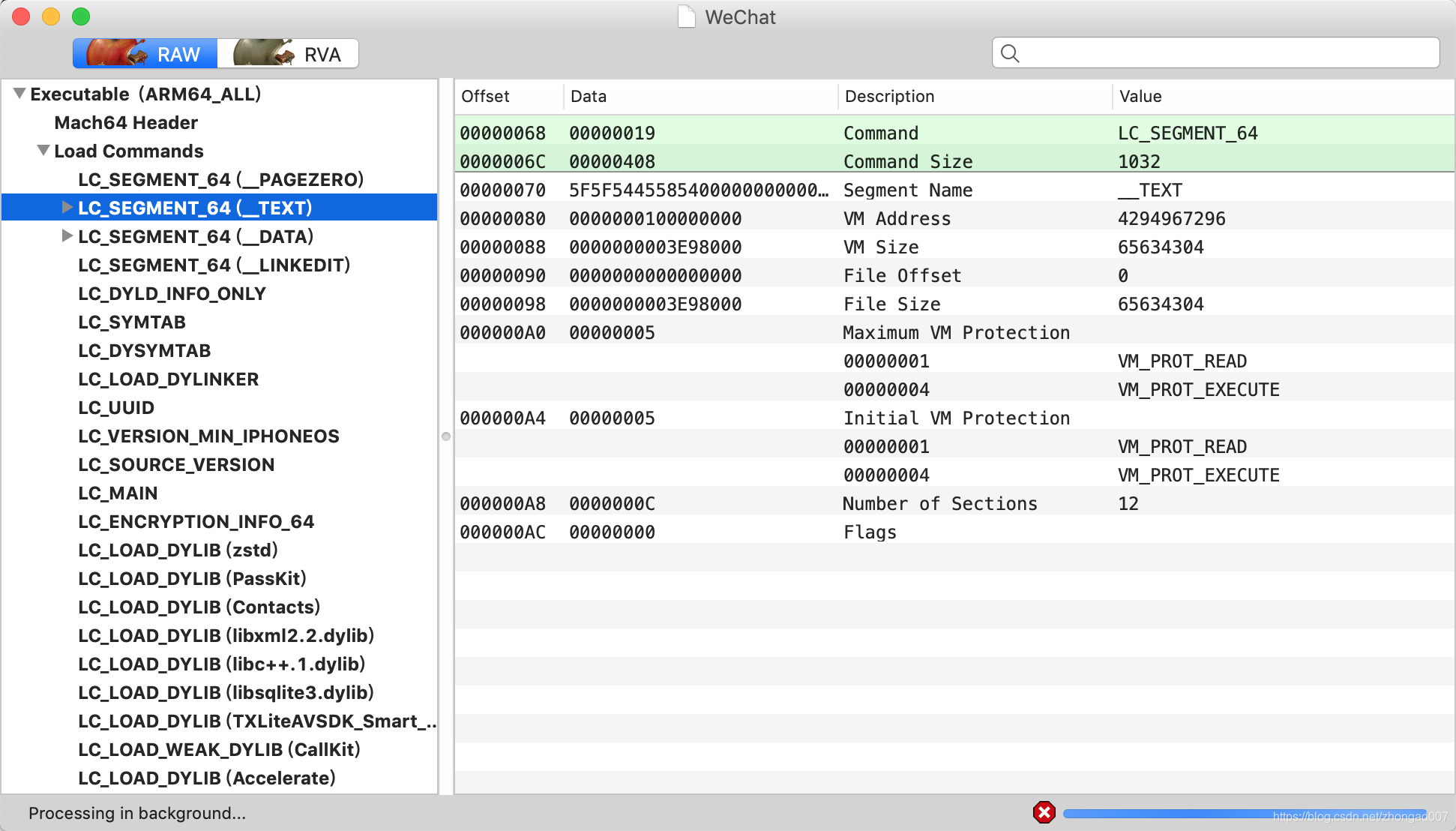Screen dimensions: 1456x831
Task: Select the Number of Sections row
Action: coord(939,504)
